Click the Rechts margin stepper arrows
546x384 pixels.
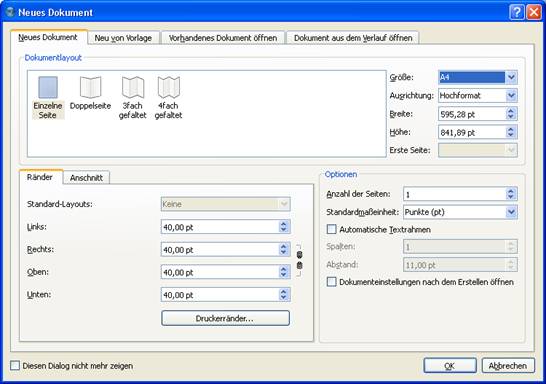(283, 250)
